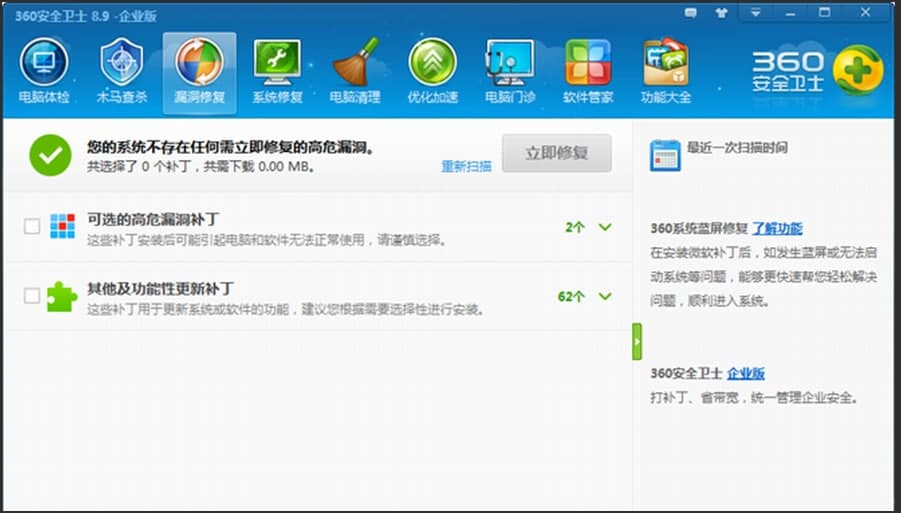Viewport: 901px width, 513px height.
Task: Maximize the 360安全卫士 window
Action: pos(825,12)
